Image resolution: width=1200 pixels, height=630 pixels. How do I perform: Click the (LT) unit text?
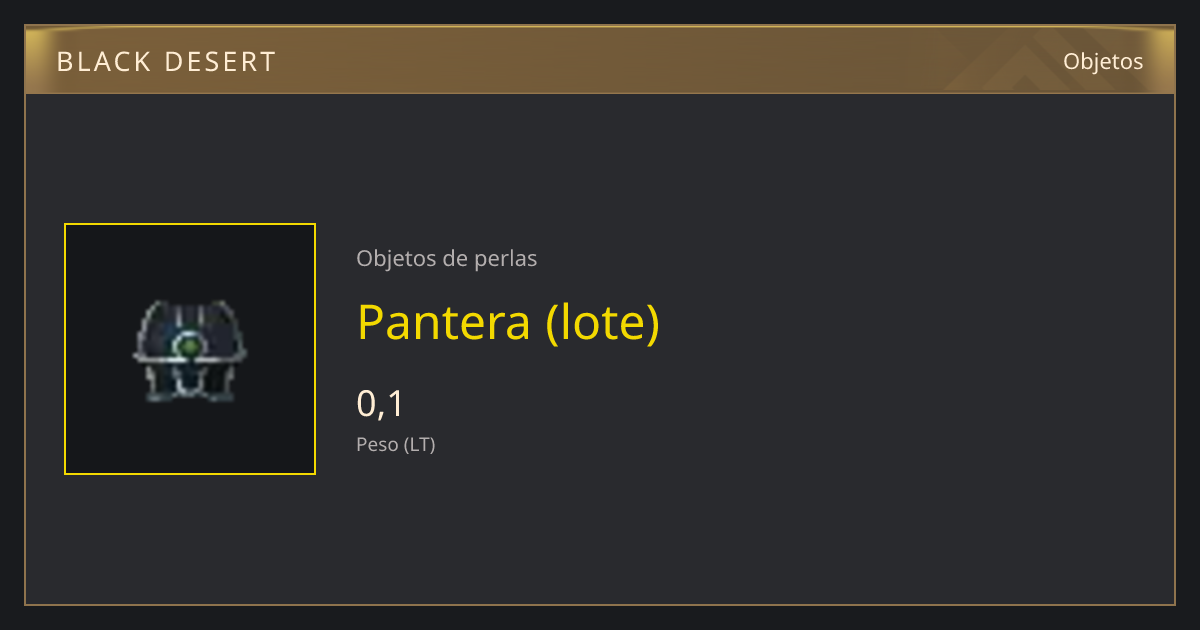tap(420, 445)
